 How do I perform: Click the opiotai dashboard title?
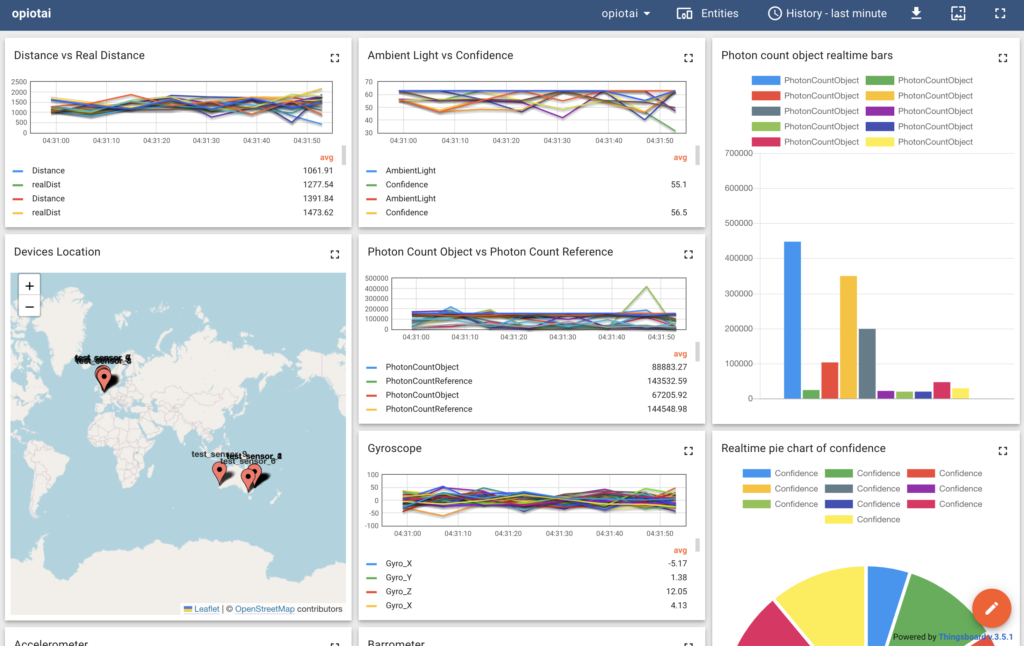(x=31, y=13)
